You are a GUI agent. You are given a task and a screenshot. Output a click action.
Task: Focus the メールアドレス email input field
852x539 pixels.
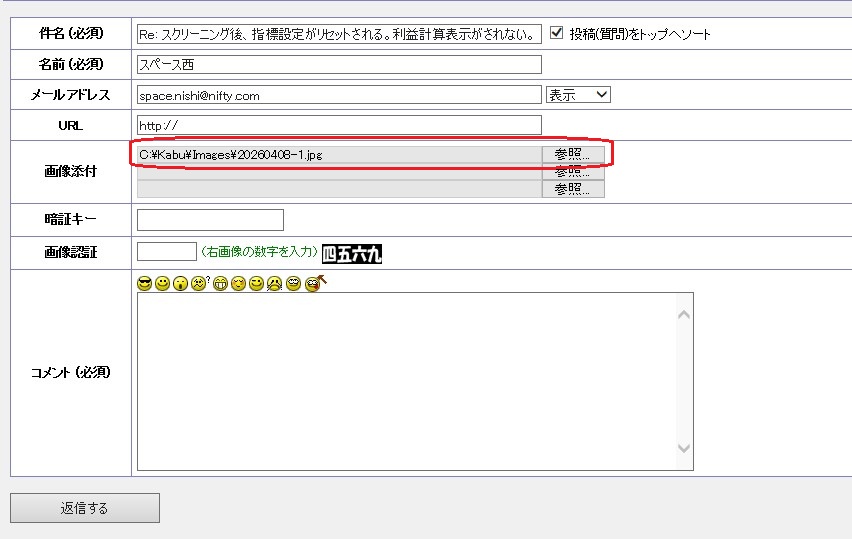coord(338,95)
